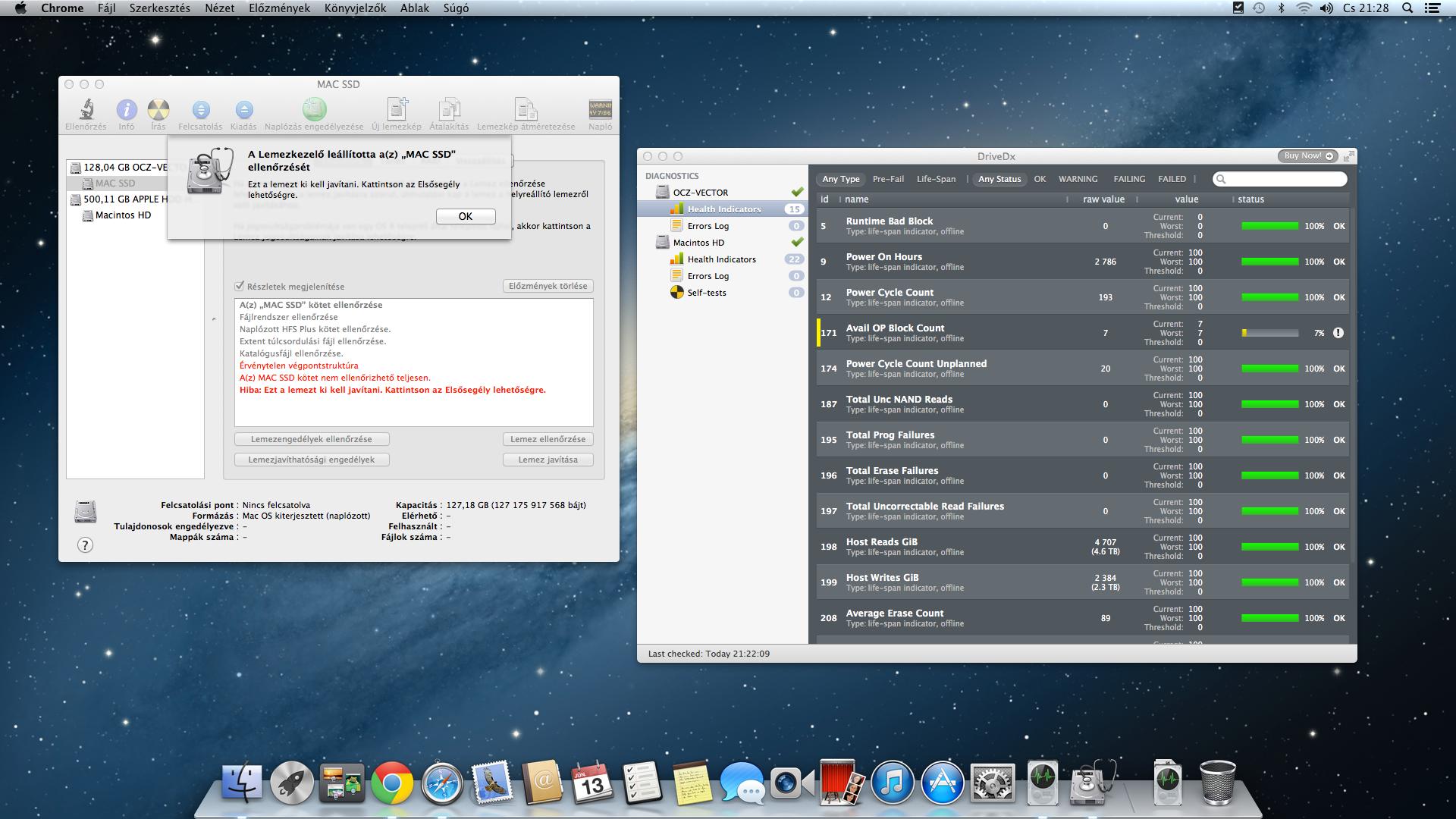Filter indicators by FAILING status
This screenshot has height=819, width=1456.
click(1129, 179)
